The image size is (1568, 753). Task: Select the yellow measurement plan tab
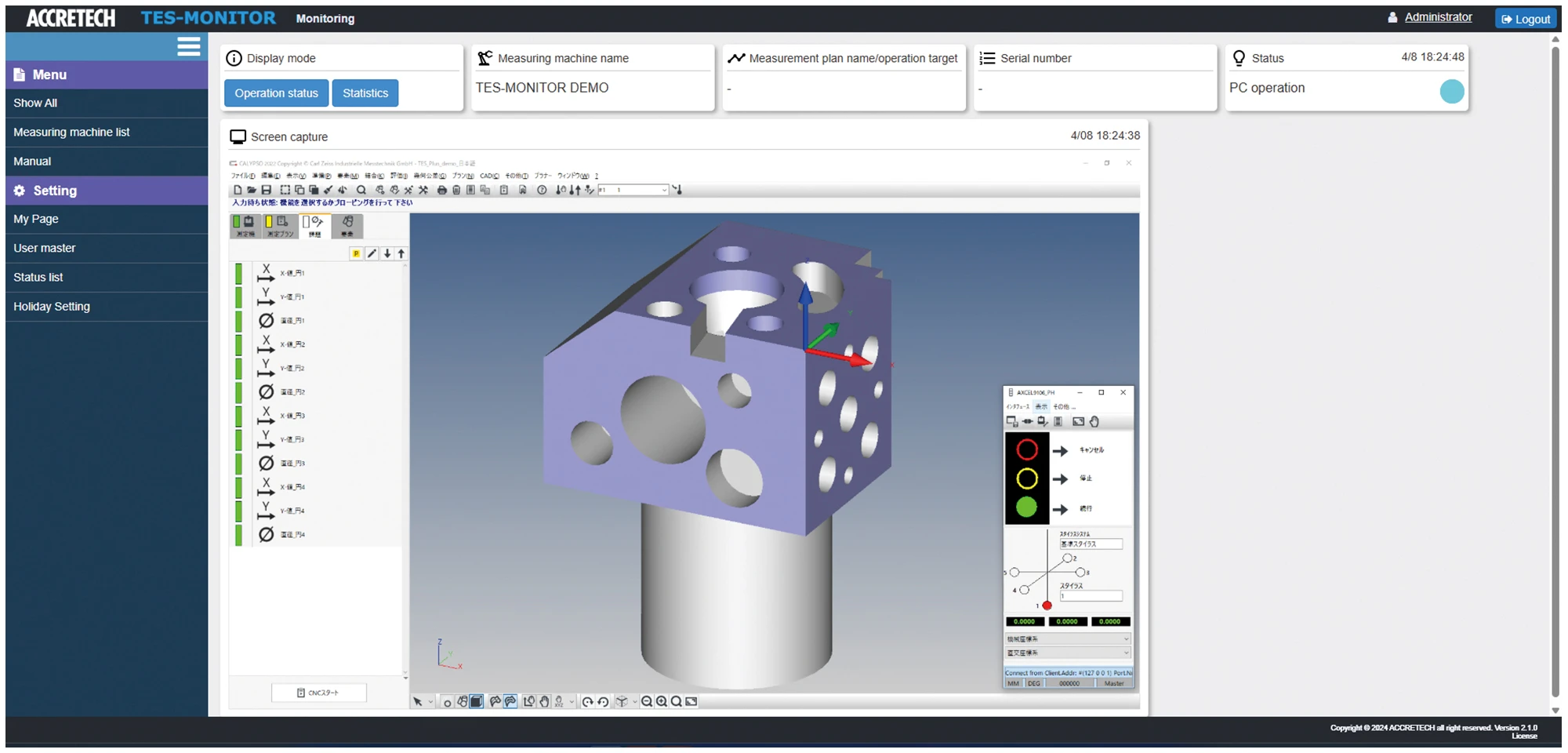(x=281, y=226)
